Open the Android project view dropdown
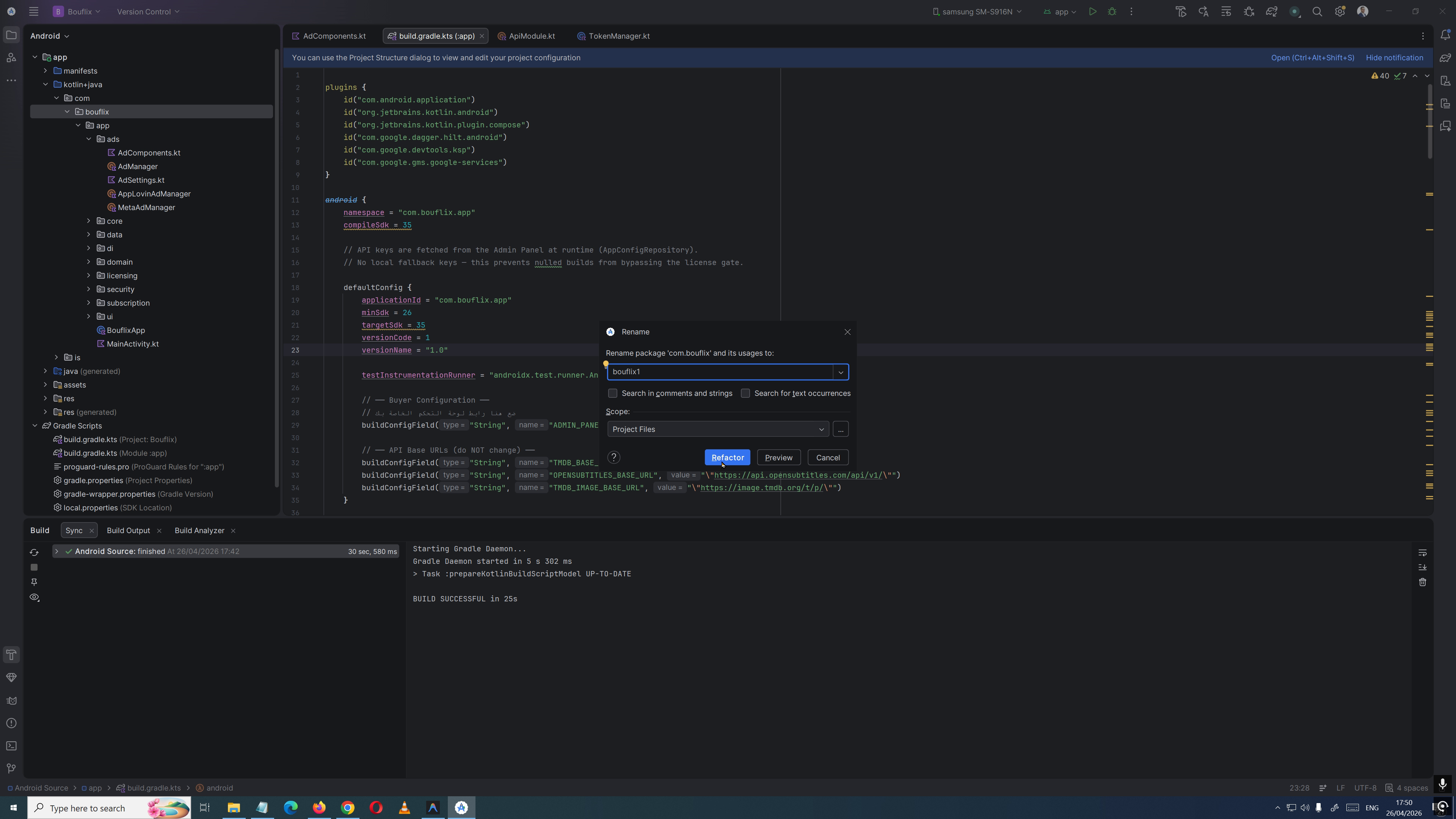 point(50,36)
